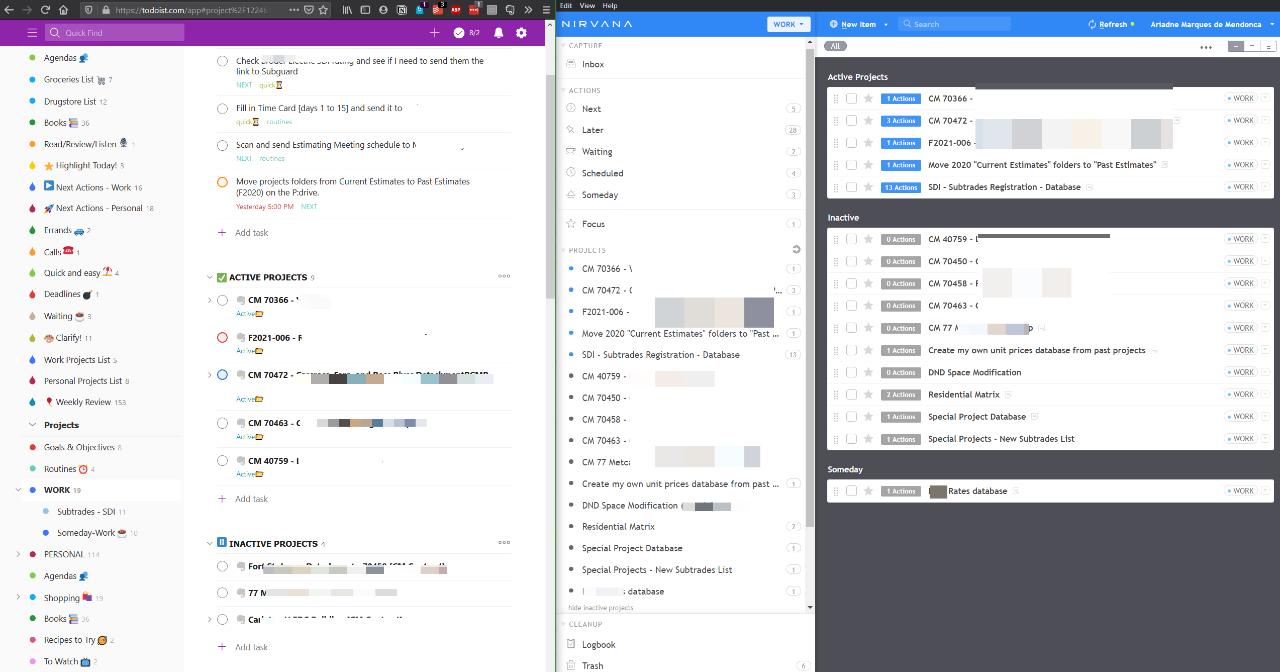This screenshot has width=1280, height=672.
Task: Click the All filter pill in Nirvana
Action: coord(835,46)
